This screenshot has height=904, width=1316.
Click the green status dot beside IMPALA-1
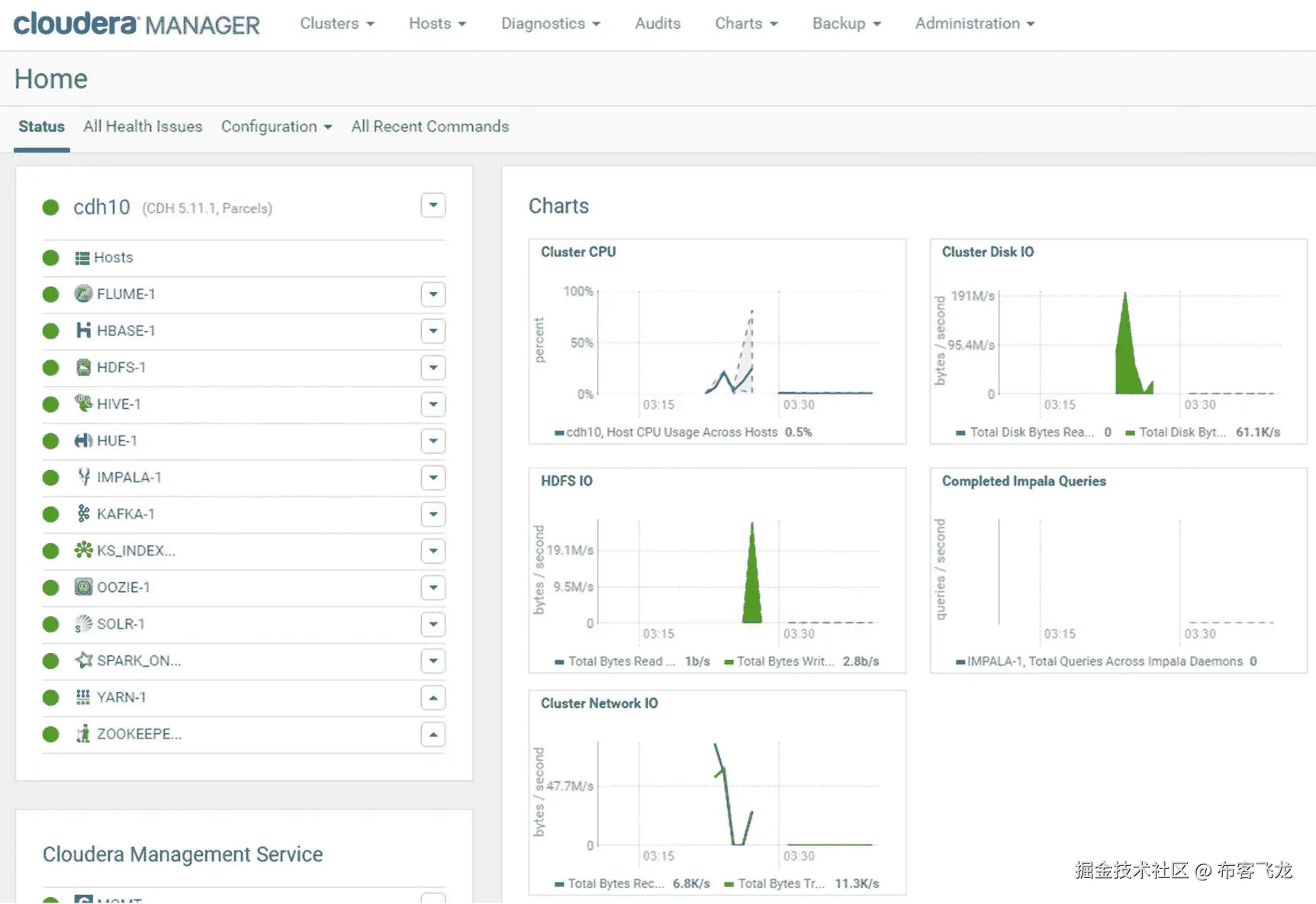pos(51,478)
